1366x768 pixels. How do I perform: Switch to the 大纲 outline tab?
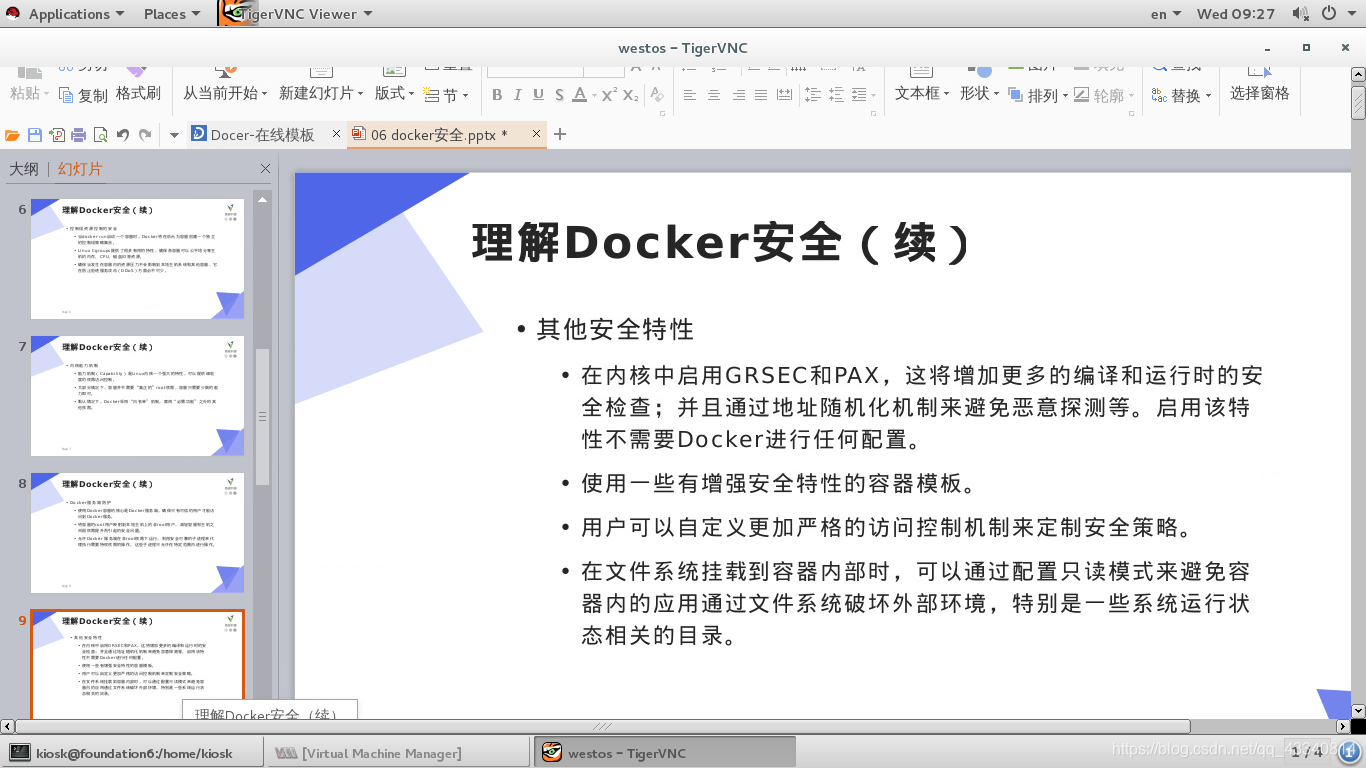(24, 169)
